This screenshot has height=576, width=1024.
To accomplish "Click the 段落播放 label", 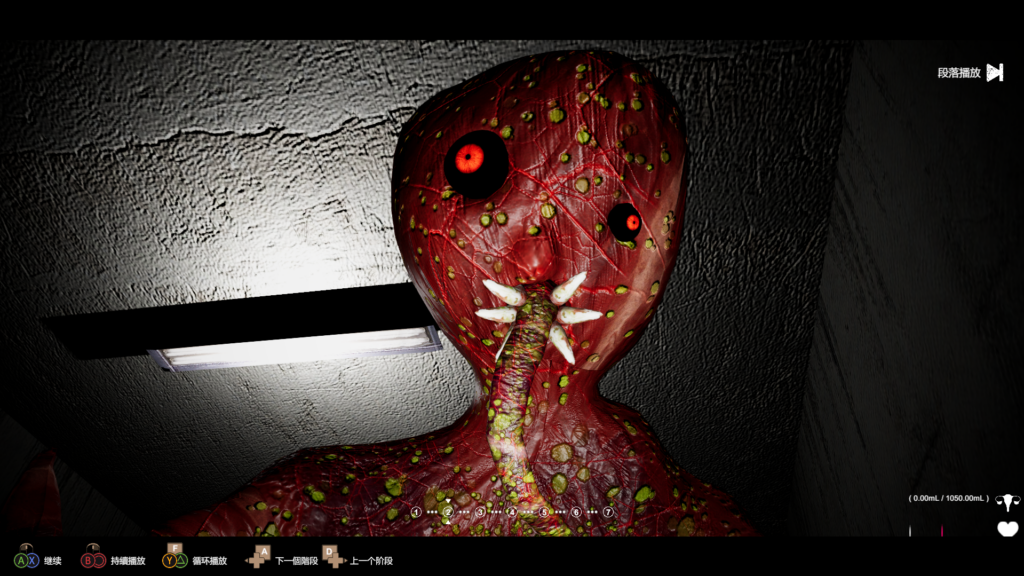I will (958, 73).
